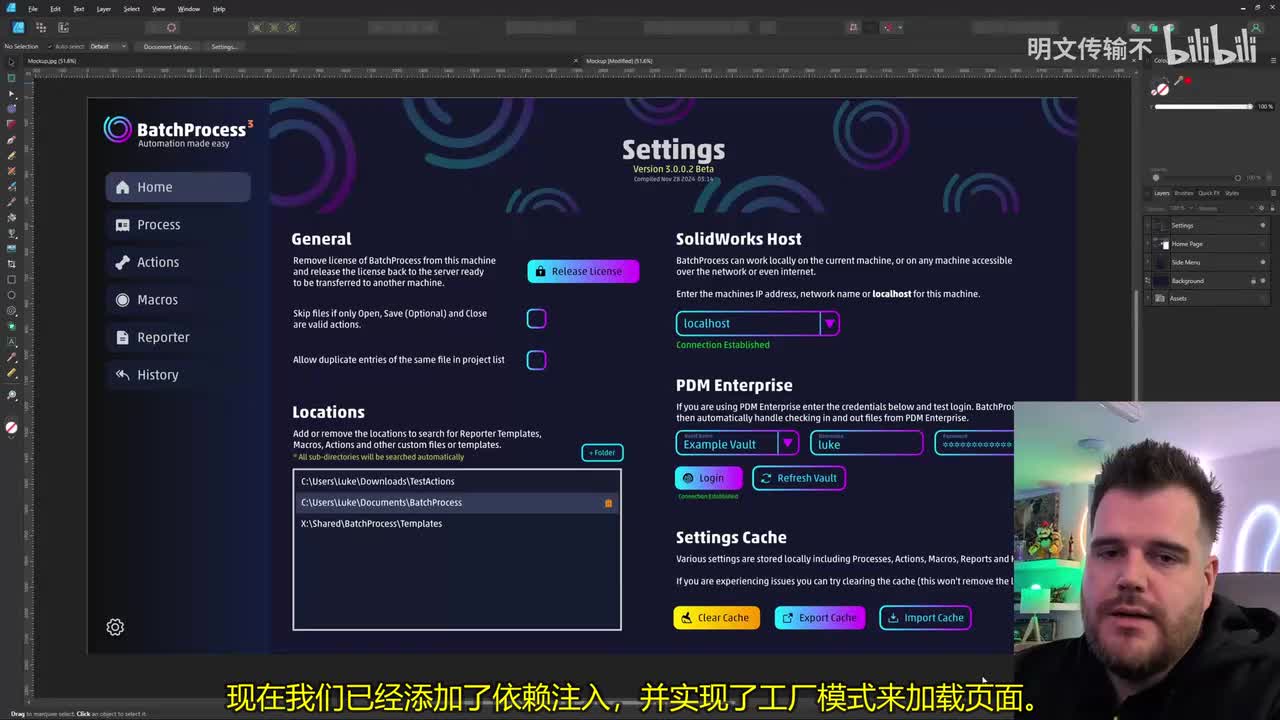Image resolution: width=1280 pixels, height=720 pixels.
Task: Select the Rectangle shape tool
Action: pyautogui.click(x=11, y=279)
